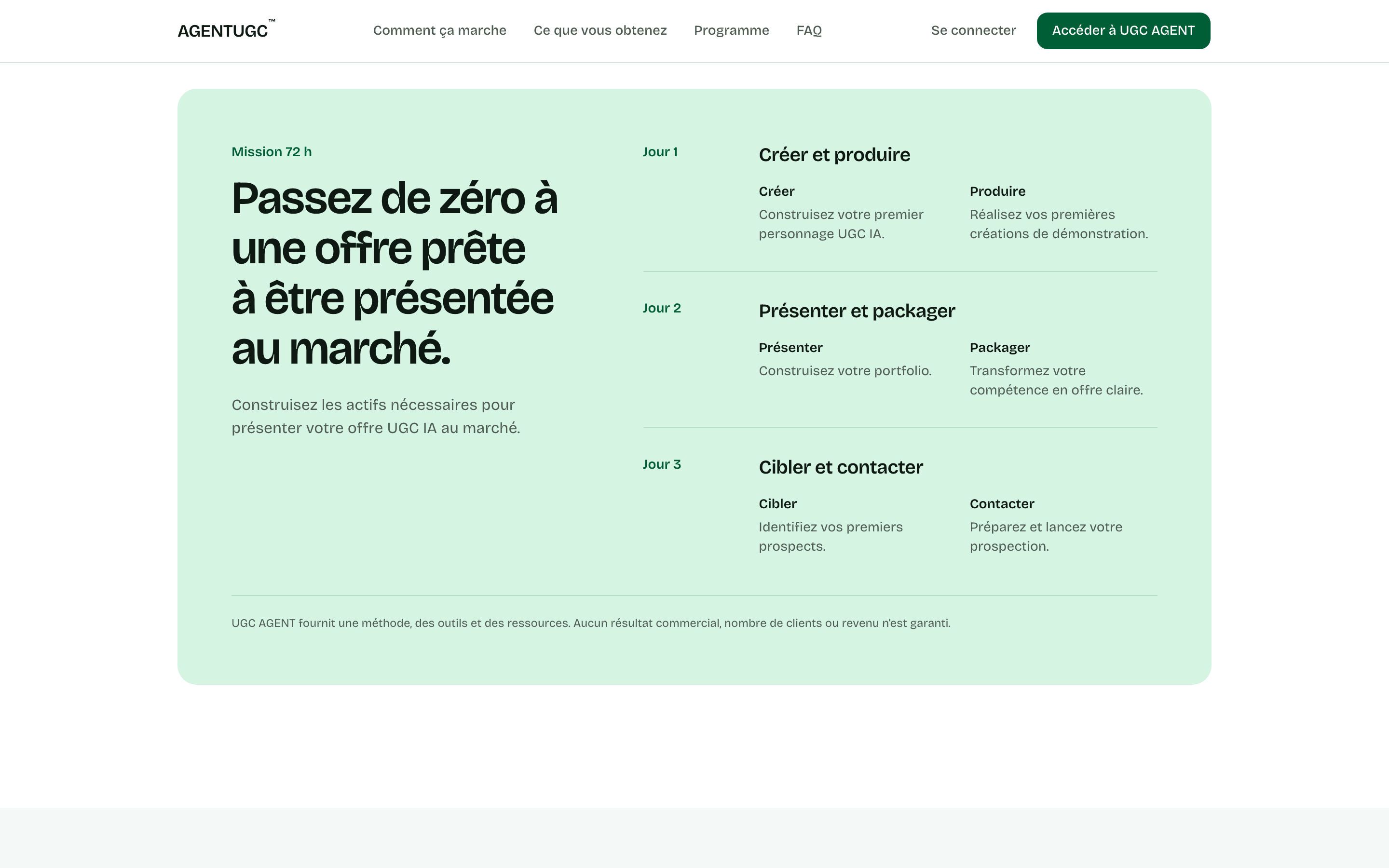
Task: Jump to the FAQ nav link
Action: point(809,30)
